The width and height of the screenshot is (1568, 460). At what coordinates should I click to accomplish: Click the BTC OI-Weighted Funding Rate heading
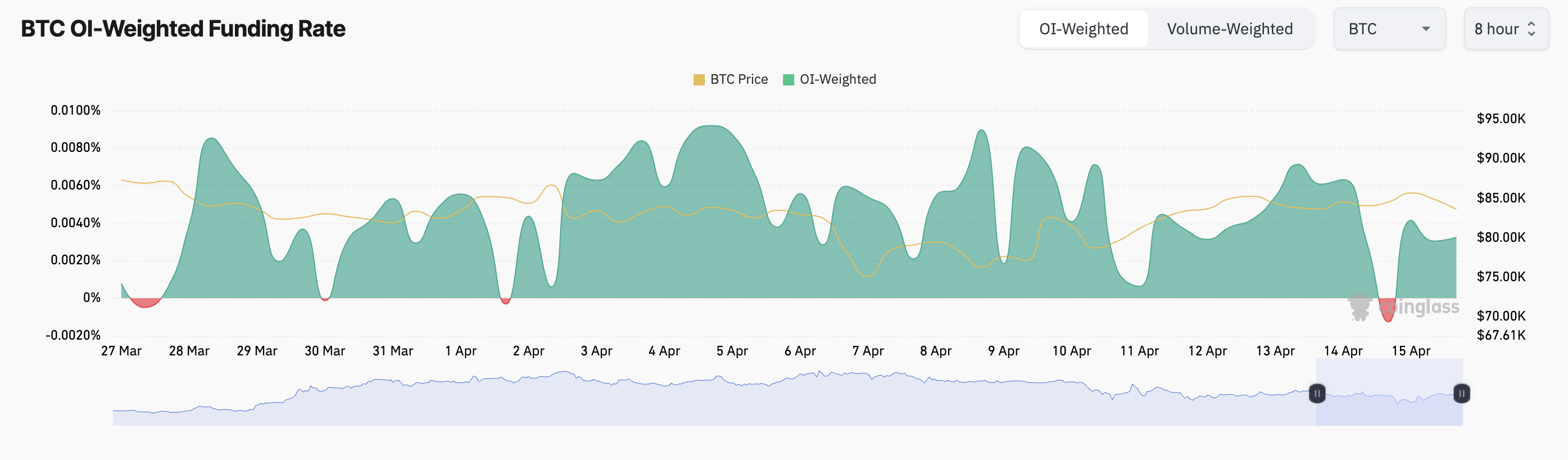[183, 29]
